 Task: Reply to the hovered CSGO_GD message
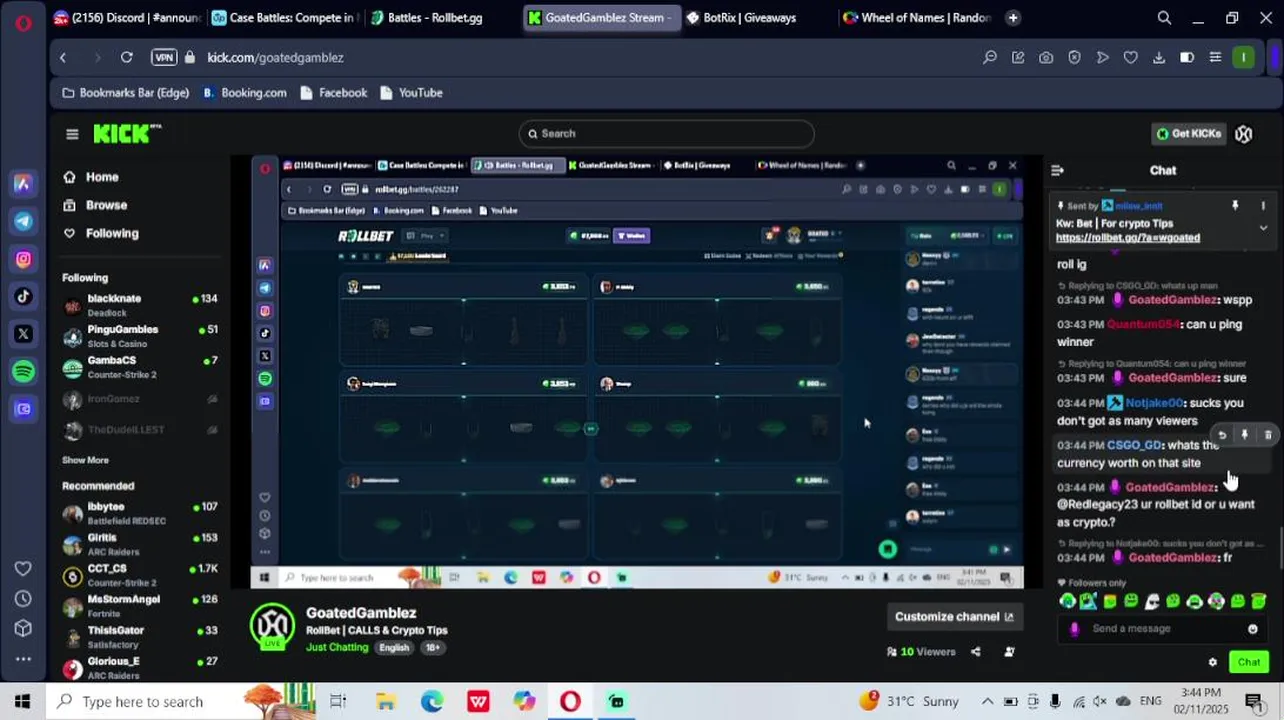(1222, 435)
